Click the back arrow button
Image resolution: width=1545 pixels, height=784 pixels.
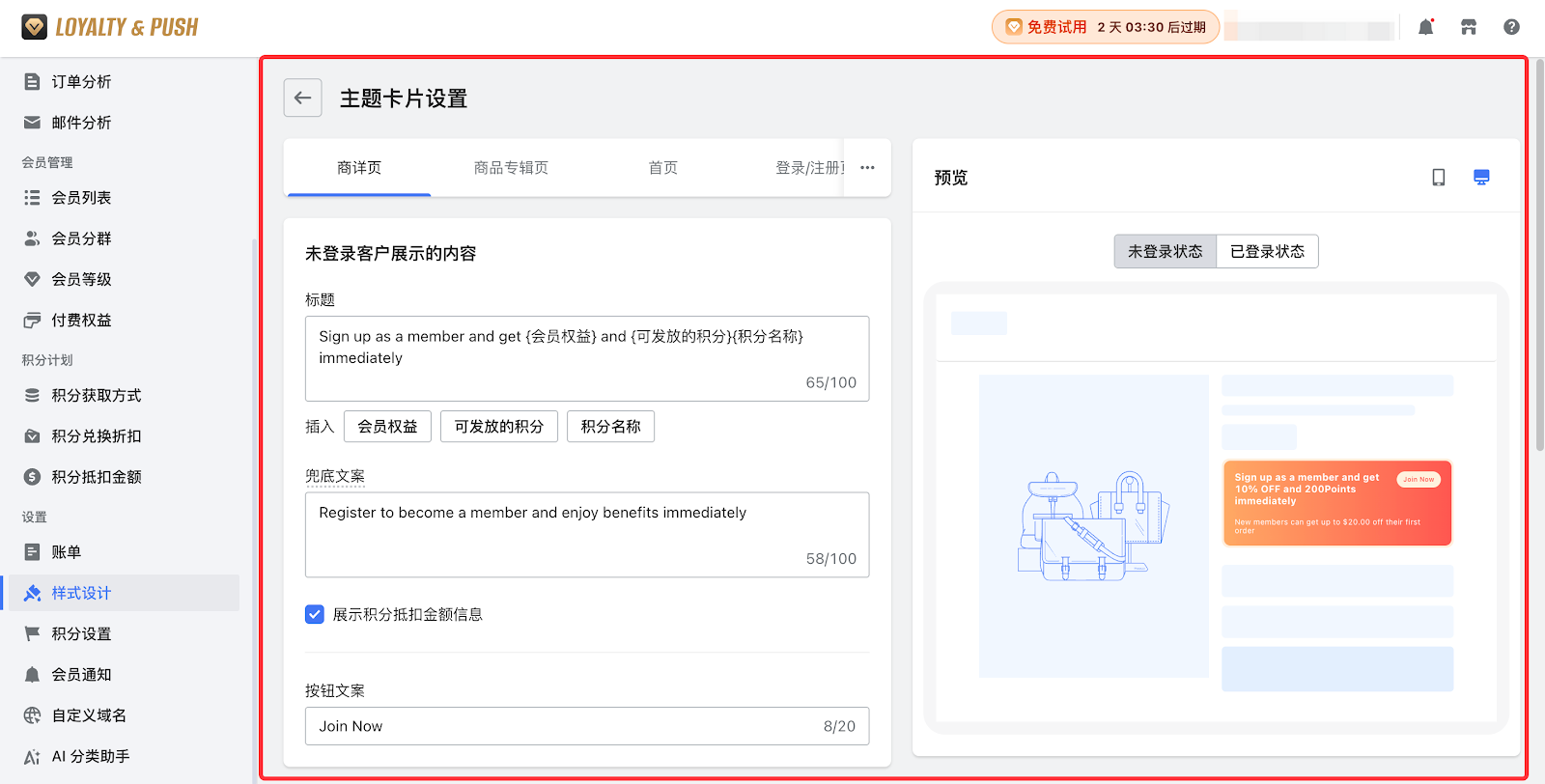[302, 98]
